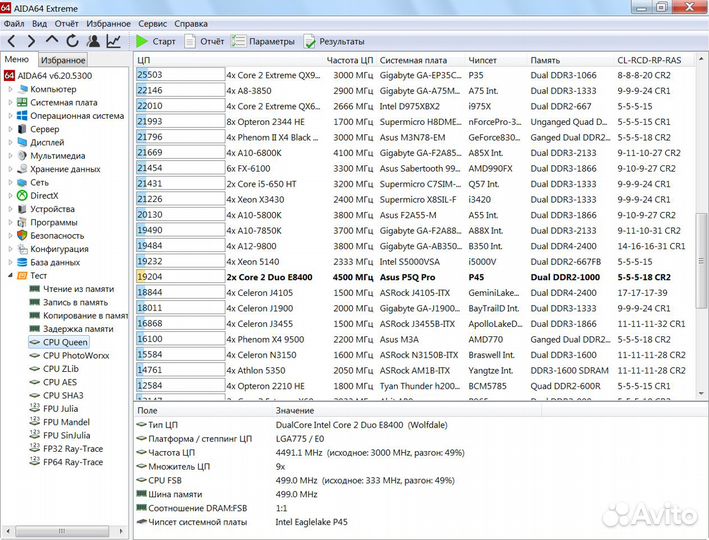Click the Back navigation arrow
709x540 pixels.
click(12, 41)
